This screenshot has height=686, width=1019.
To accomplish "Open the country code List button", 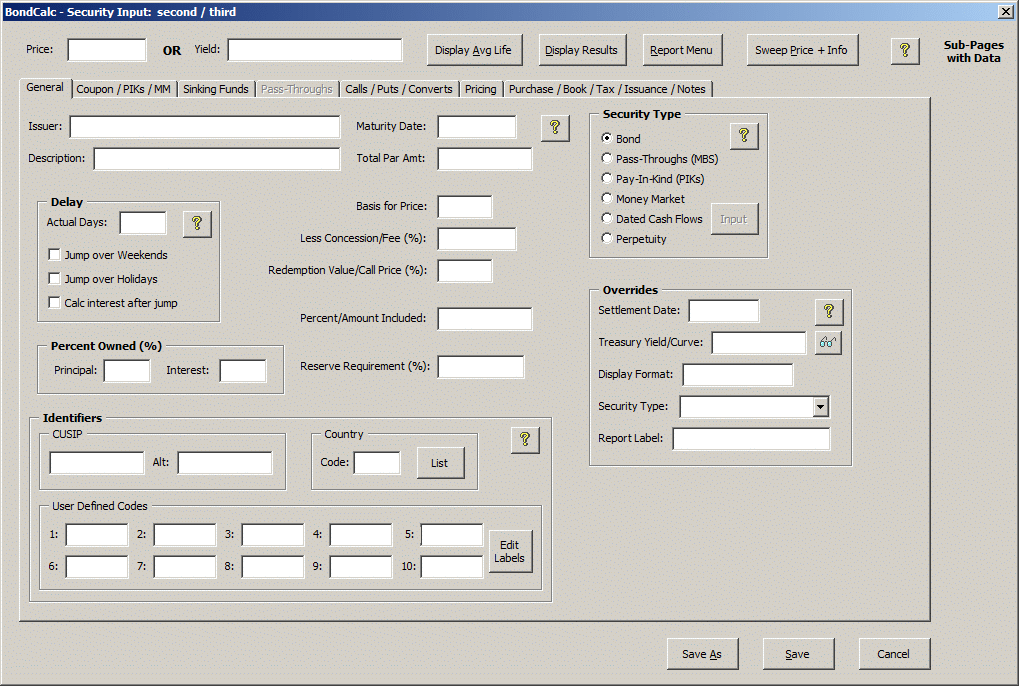I will pyautogui.click(x=440, y=463).
